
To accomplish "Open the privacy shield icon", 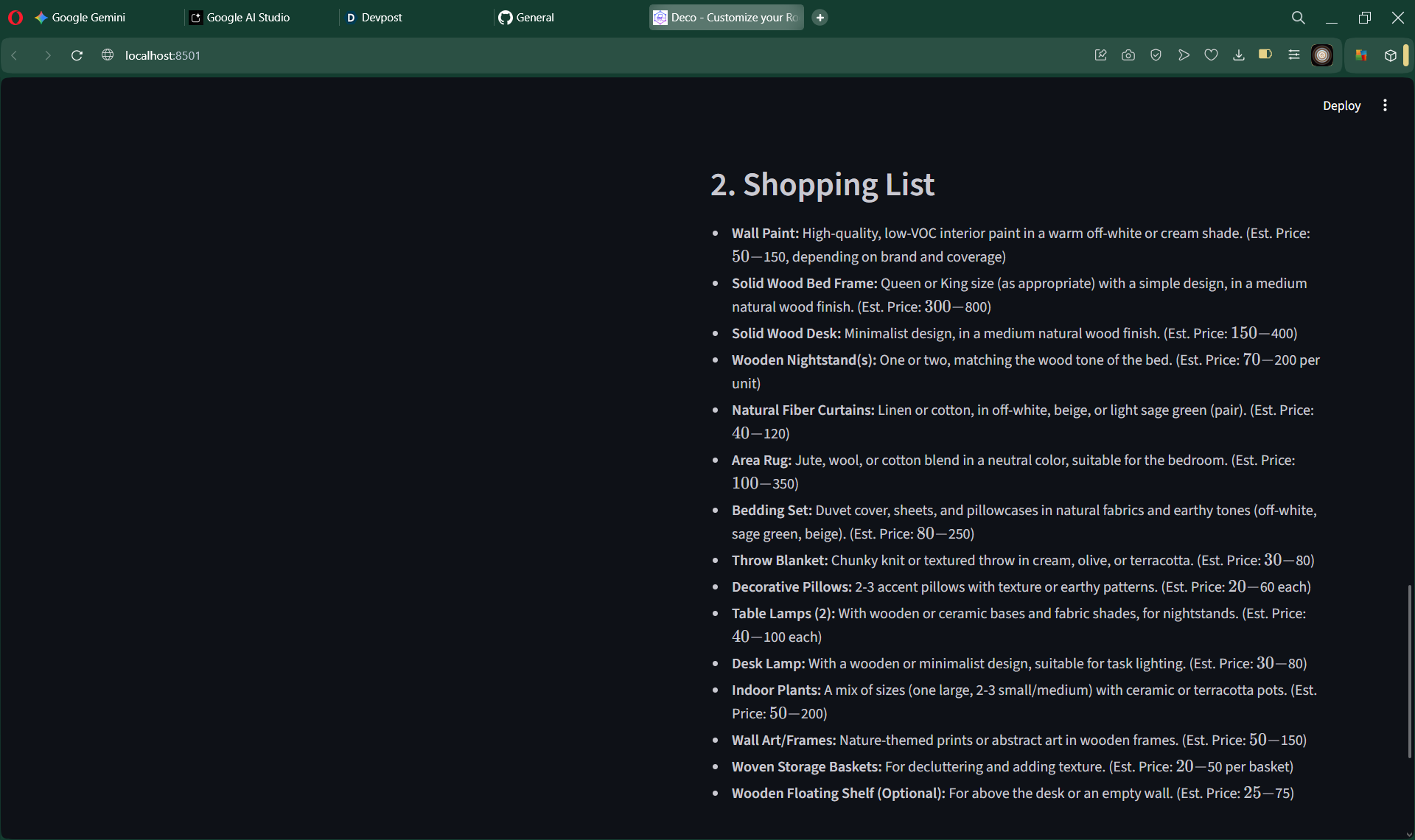I will [1156, 55].
